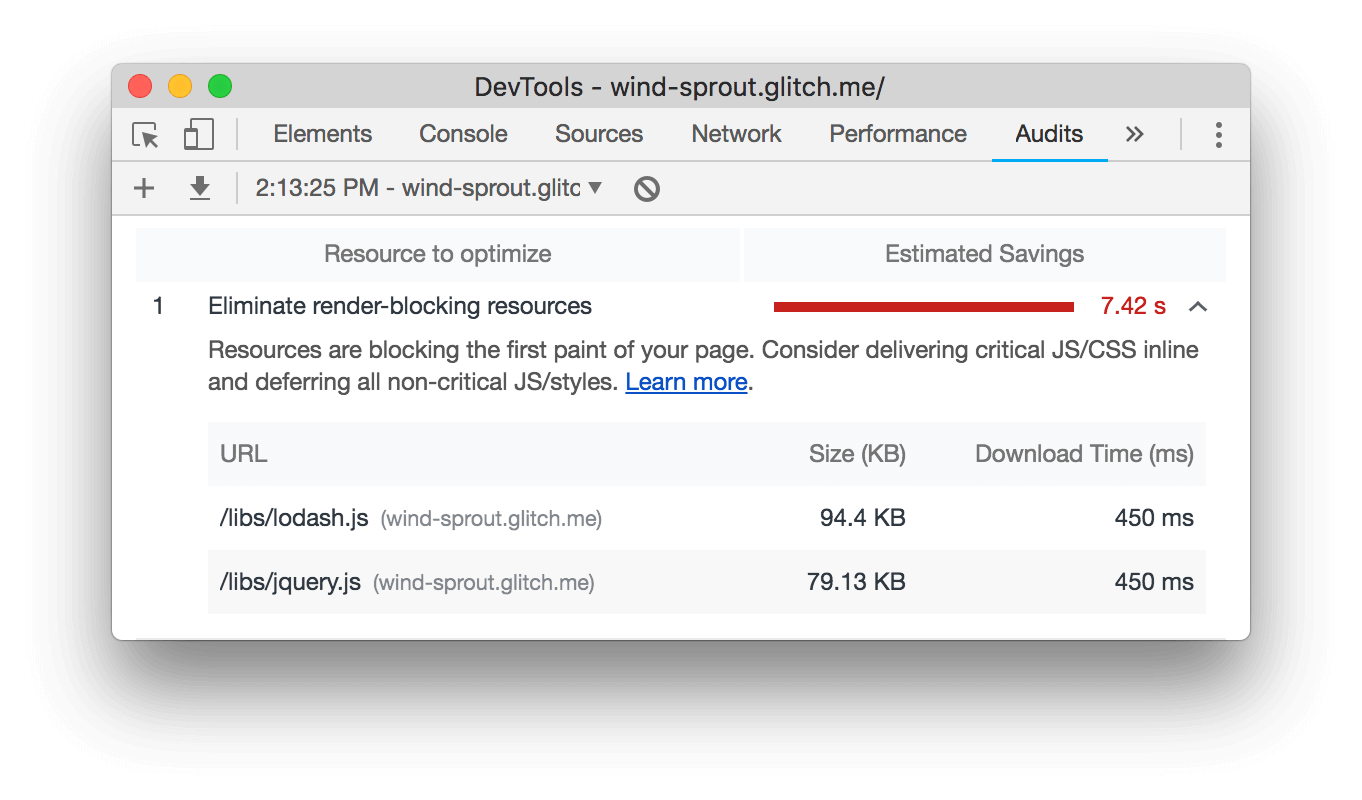The height and width of the screenshot is (800, 1362).
Task: Click the /libs/lodash.js URL
Action: [294, 518]
